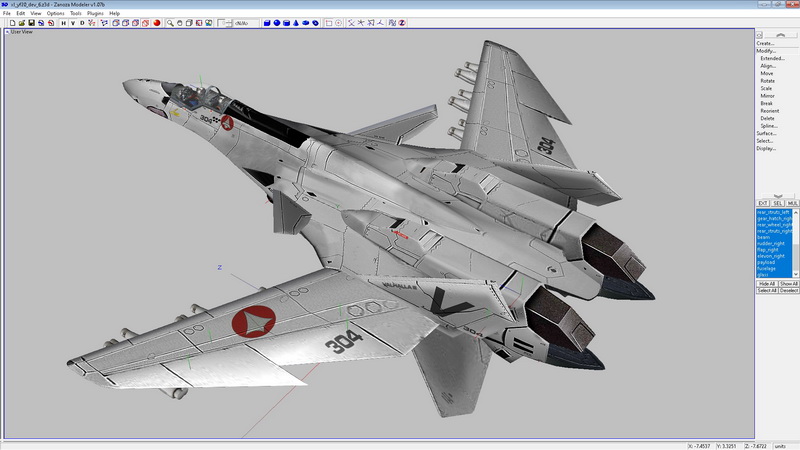Screen dimensions: 800x450
Task: Click the red sphere render icon
Action: point(157,23)
